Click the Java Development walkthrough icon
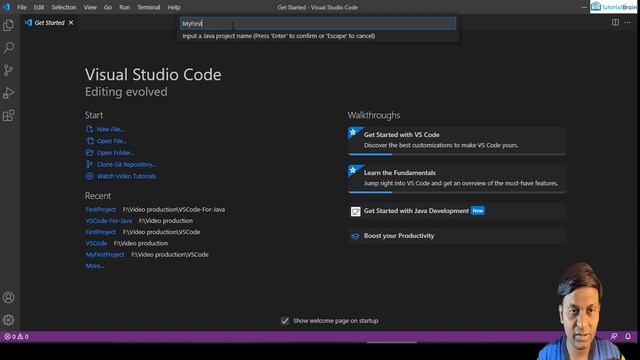The image size is (640, 360). click(x=356, y=211)
